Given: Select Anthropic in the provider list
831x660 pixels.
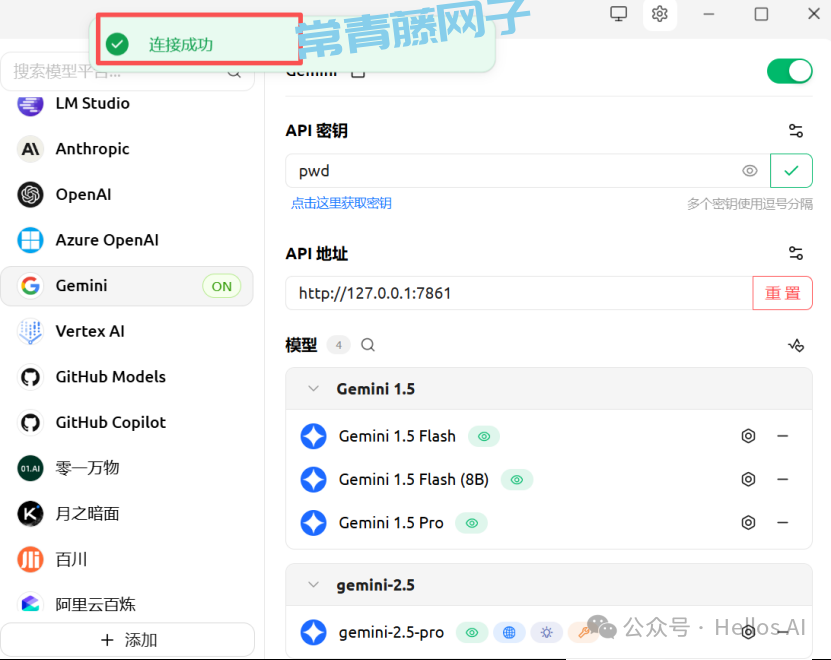Looking at the screenshot, I should [92, 149].
